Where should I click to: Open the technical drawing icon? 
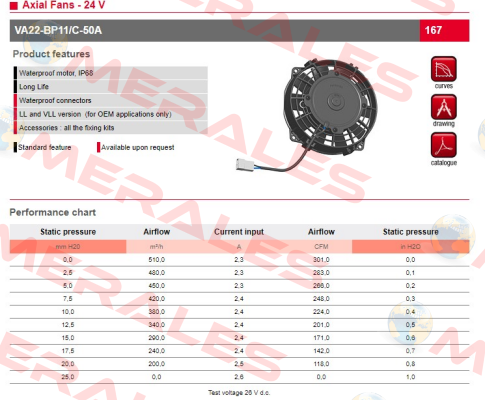[x=444, y=107]
